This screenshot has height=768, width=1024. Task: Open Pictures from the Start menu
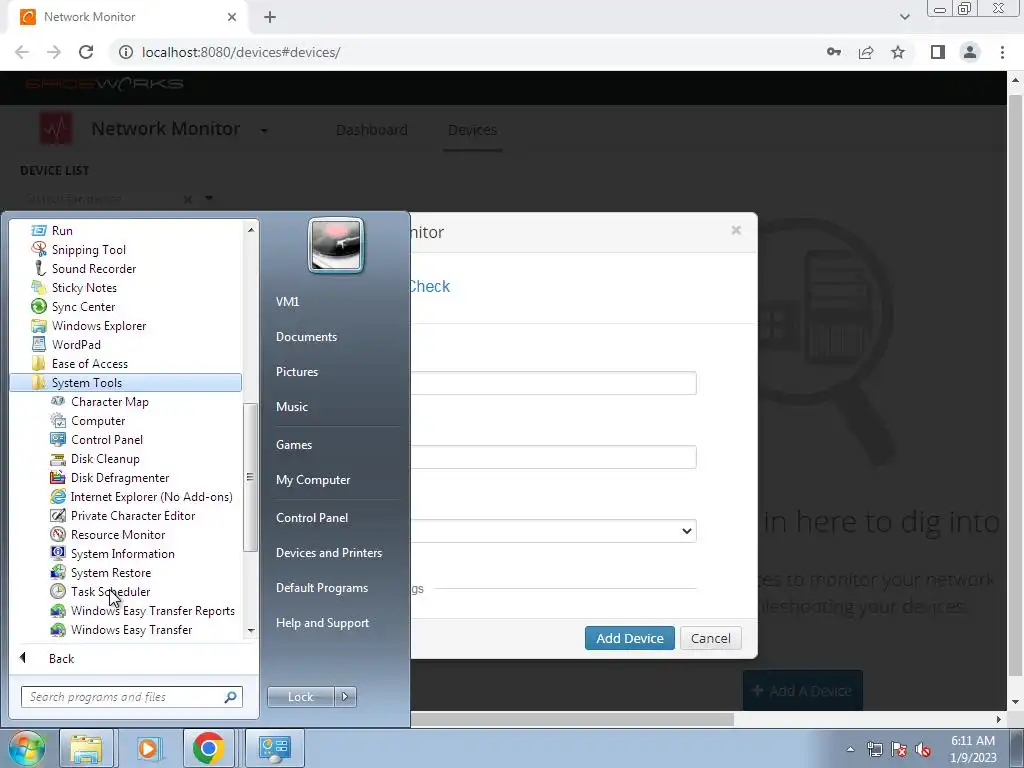tap(296, 372)
